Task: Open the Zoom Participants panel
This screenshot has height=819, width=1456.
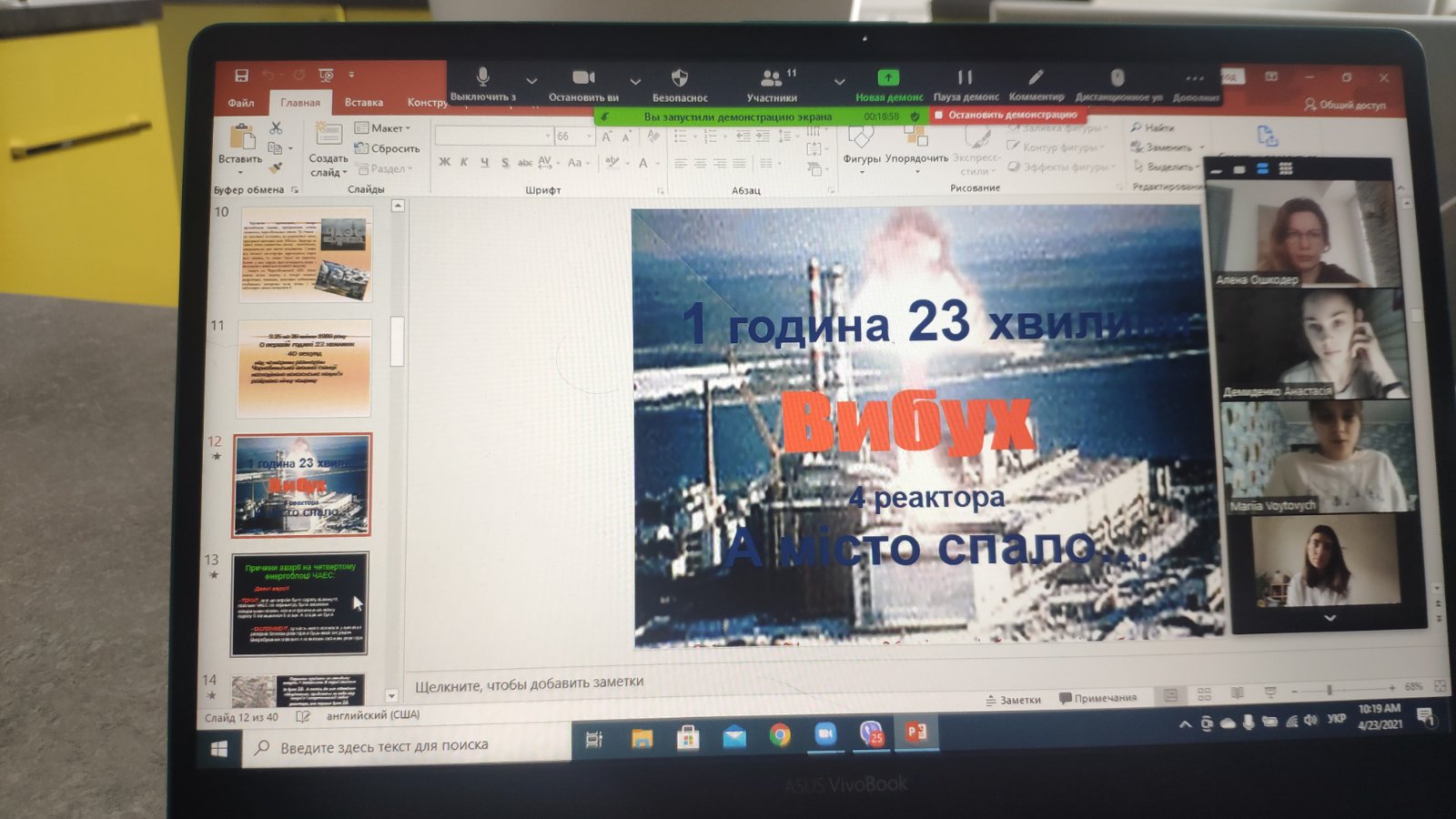Action: click(772, 80)
